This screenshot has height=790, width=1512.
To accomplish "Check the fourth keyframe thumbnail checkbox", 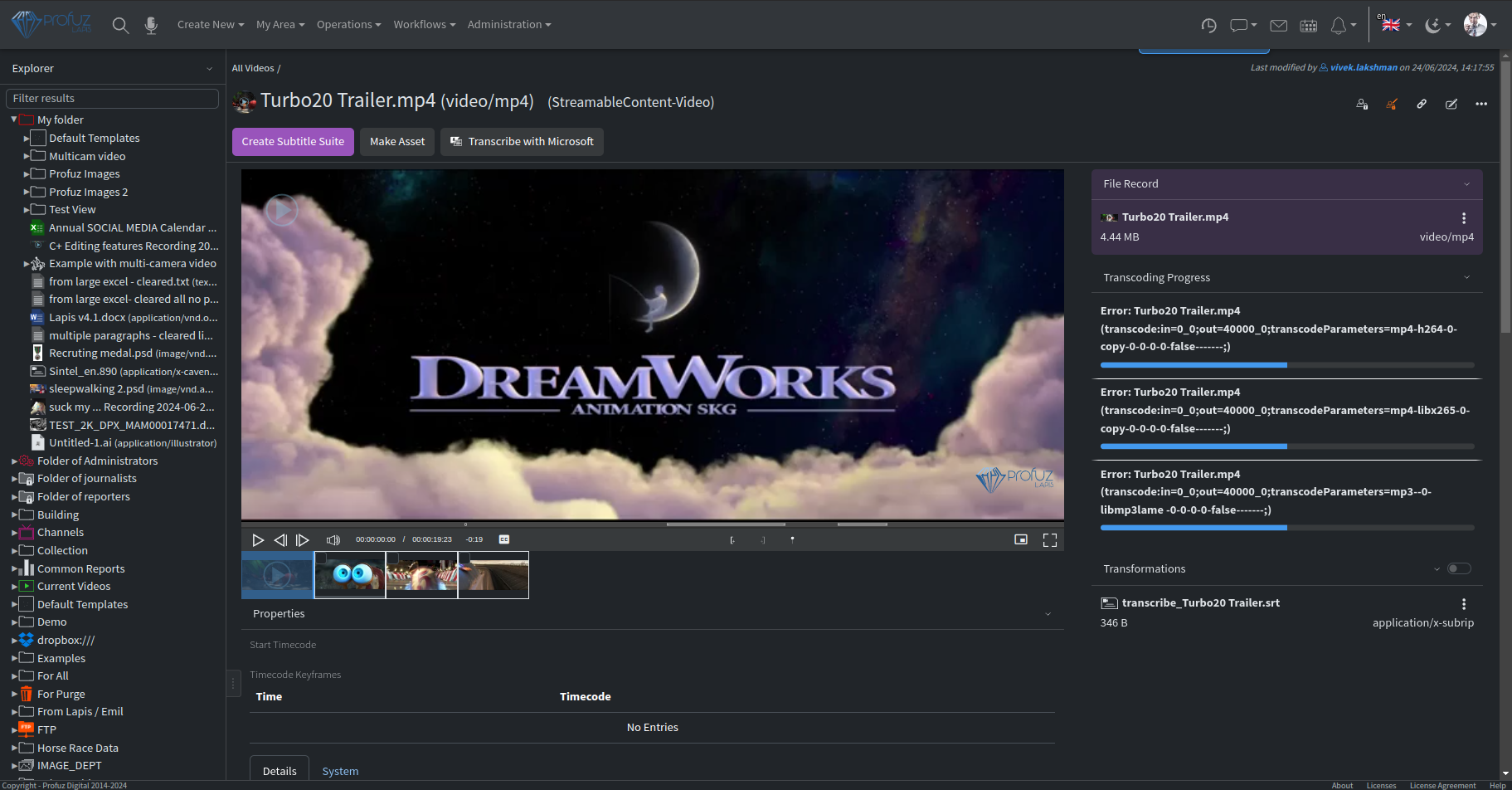I will pos(464,558).
